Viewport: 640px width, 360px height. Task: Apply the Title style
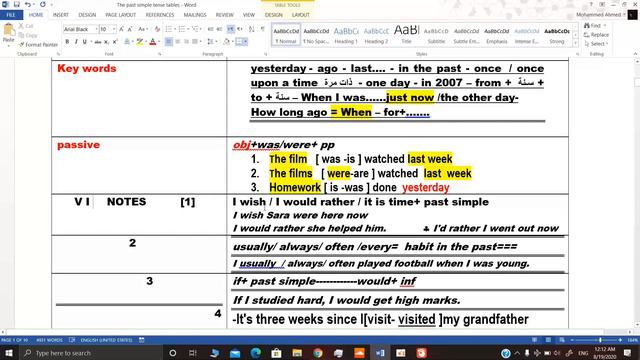[407, 36]
